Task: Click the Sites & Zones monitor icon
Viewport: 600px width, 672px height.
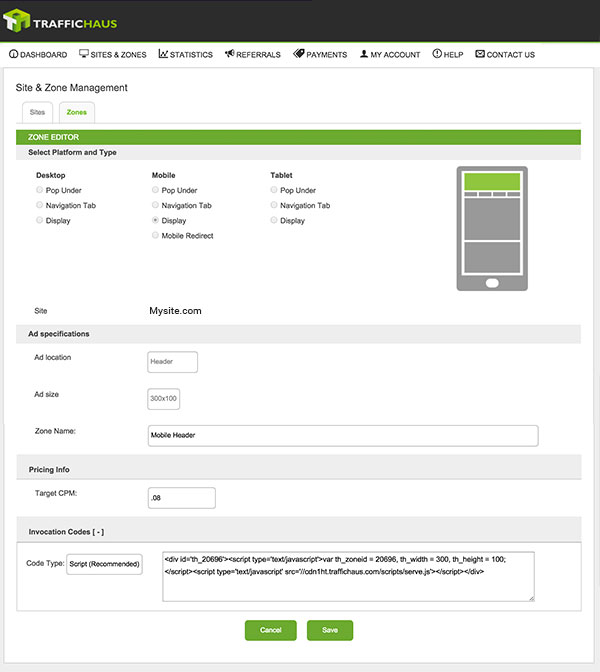Action: pos(84,54)
